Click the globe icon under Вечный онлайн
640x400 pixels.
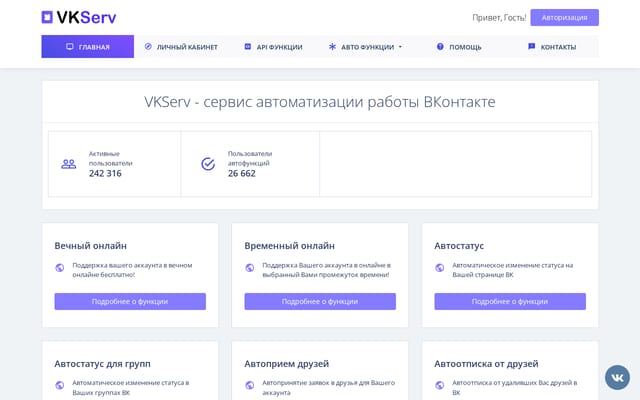tap(60, 268)
